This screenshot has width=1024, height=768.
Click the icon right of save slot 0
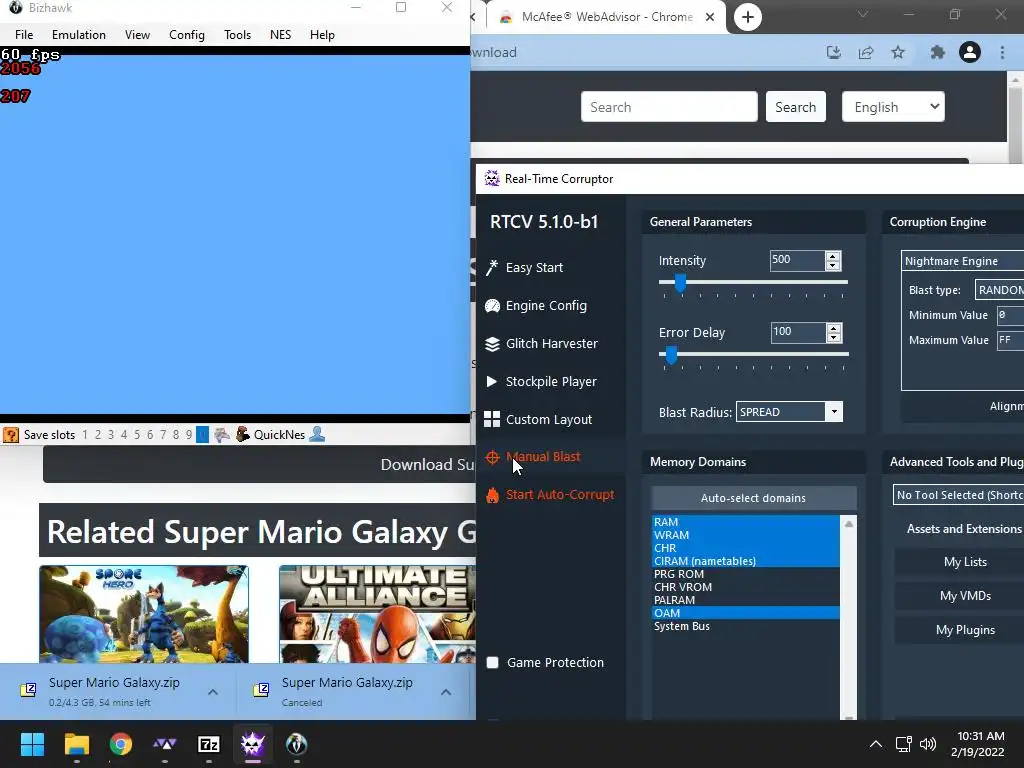click(222, 434)
